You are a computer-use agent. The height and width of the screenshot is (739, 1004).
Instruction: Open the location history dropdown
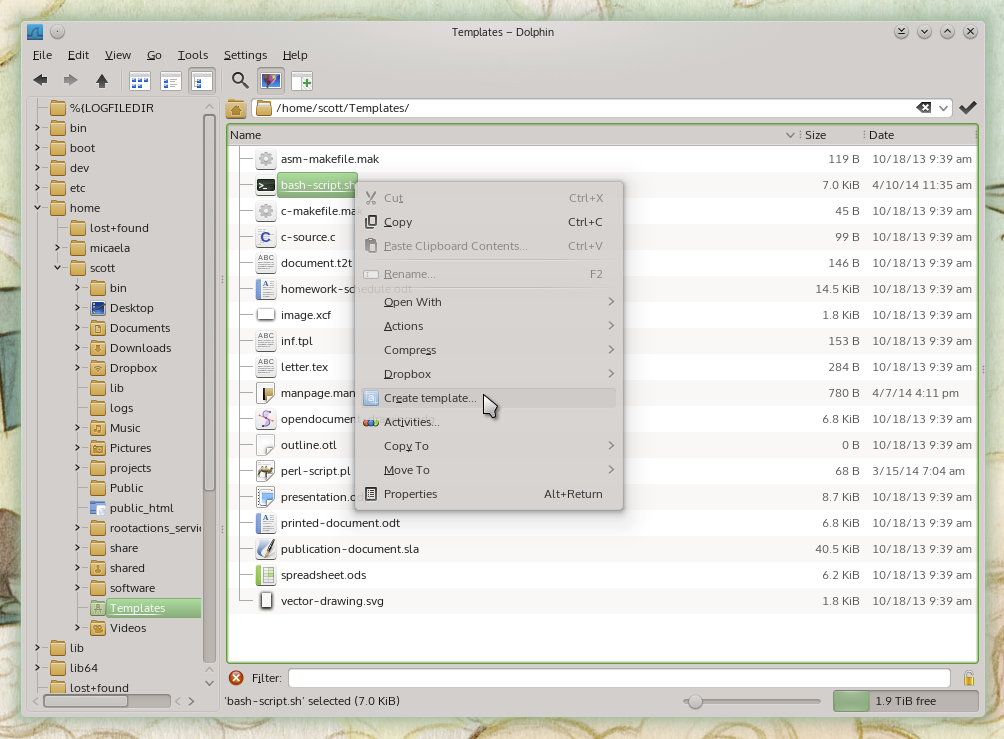pos(943,108)
